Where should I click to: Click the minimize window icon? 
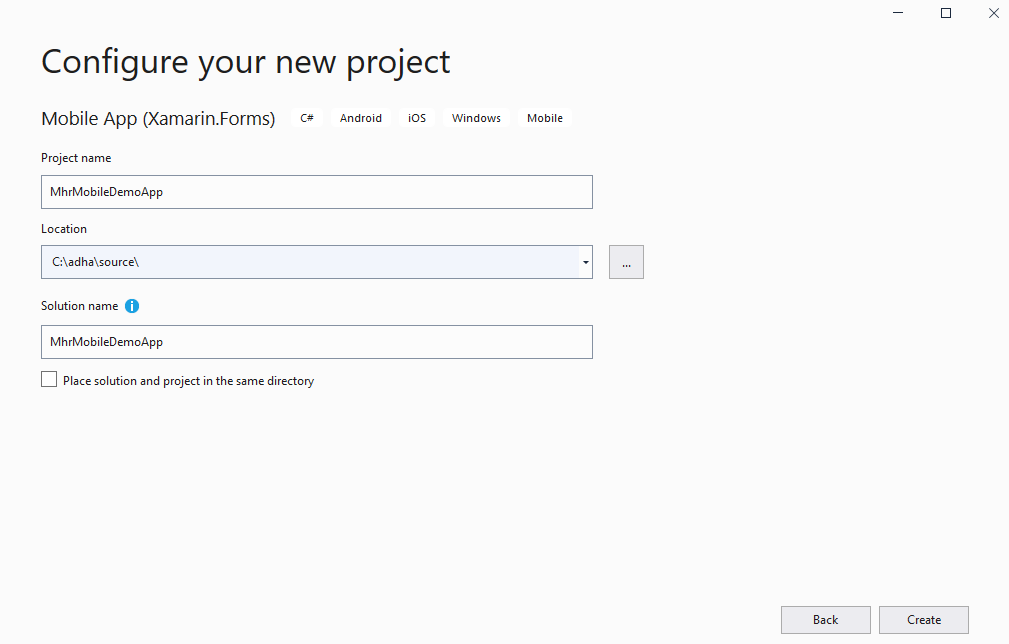tap(897, 12)
